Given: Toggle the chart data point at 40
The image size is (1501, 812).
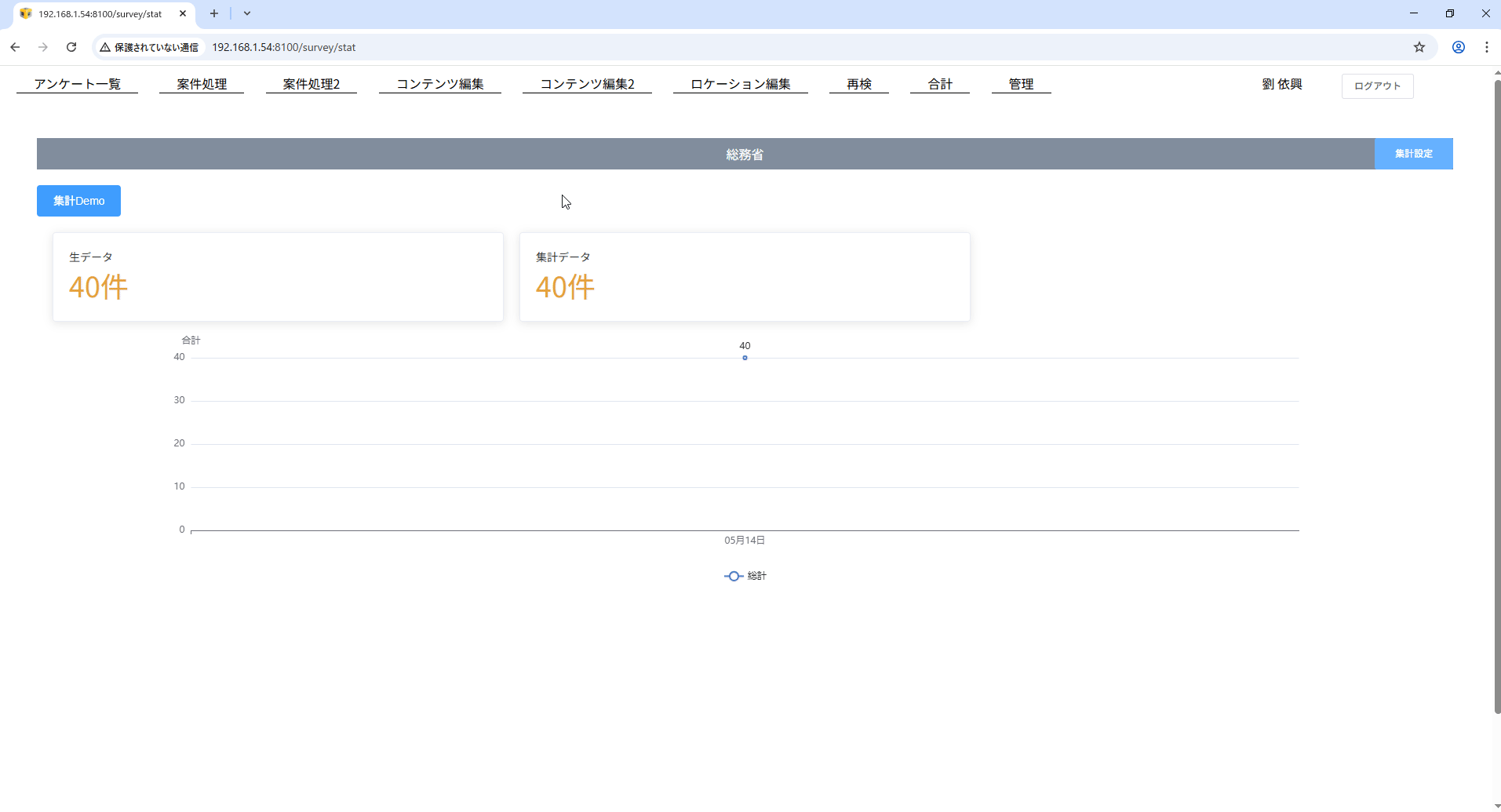Looking at the screenshot, I should [x=745, y=358].
